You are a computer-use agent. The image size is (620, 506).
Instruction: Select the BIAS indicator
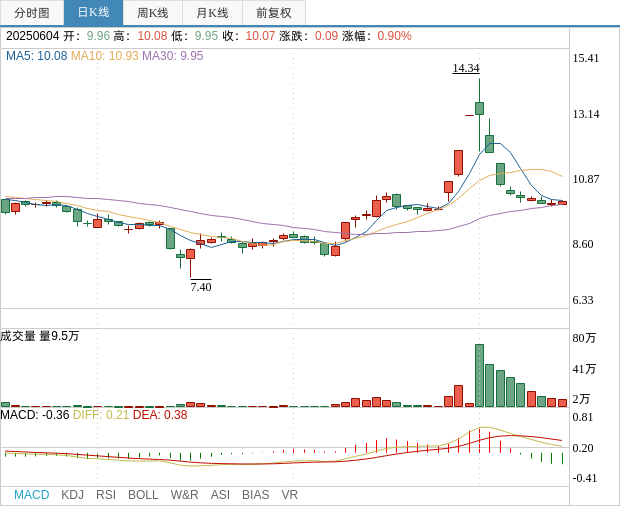[x=255, y=495]
